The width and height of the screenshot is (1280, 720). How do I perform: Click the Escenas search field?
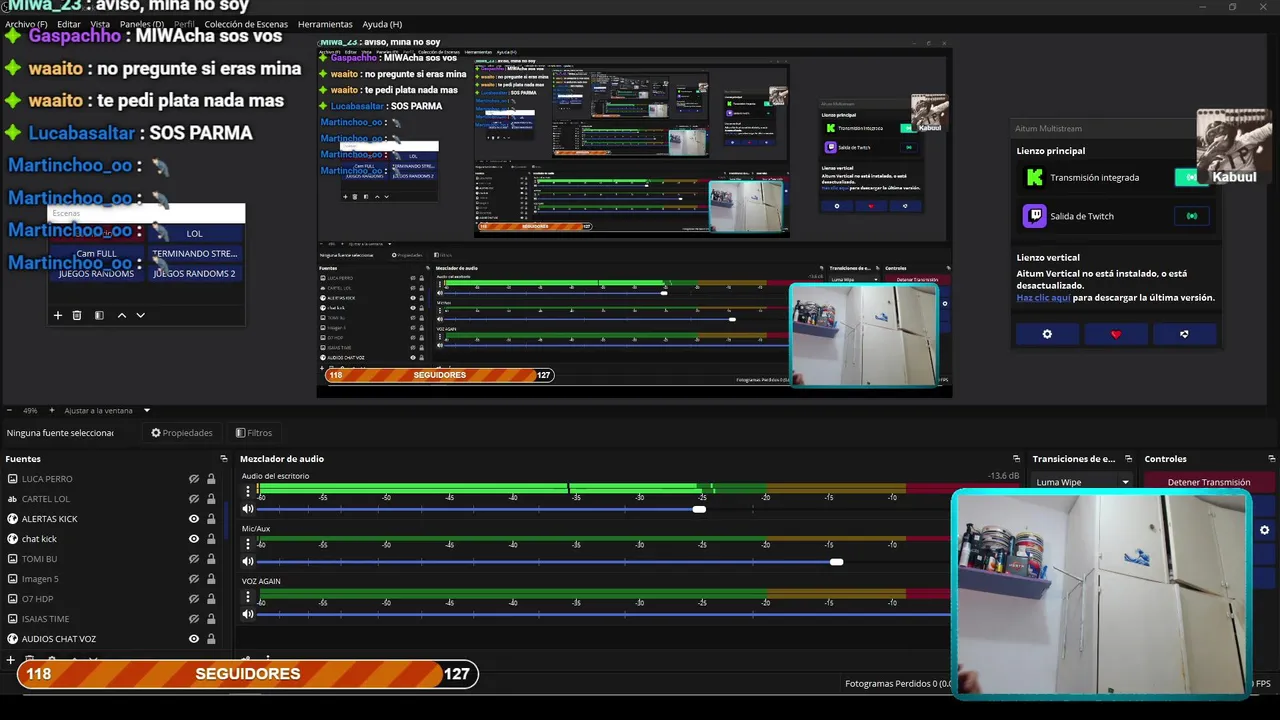pyautogui.click(x=146, y=213)
